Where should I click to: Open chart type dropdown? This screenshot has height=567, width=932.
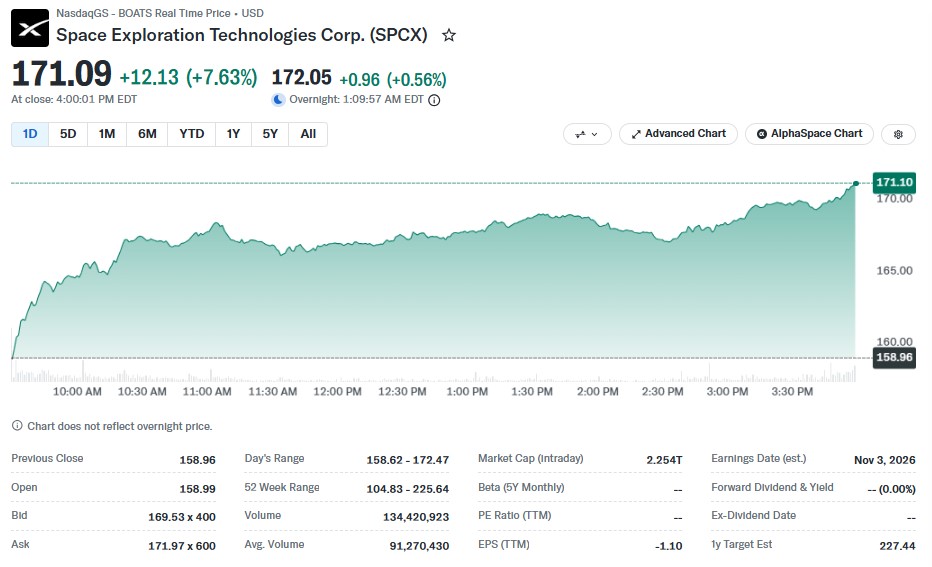pos(587,134)
